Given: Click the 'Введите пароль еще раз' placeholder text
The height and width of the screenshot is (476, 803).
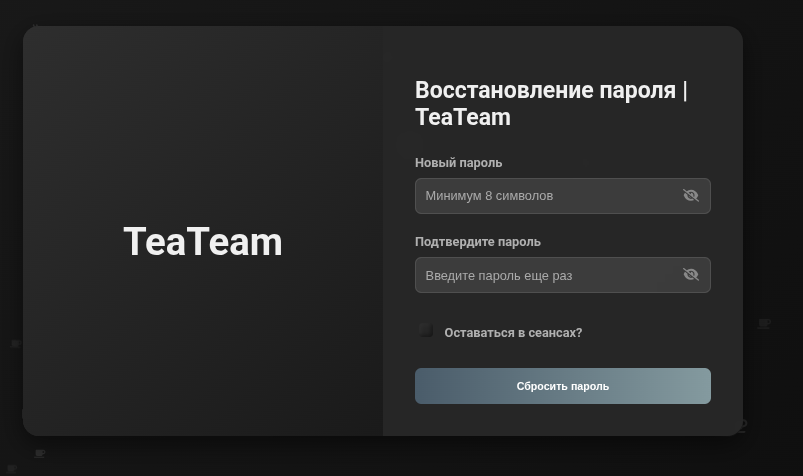Looking at the screenshot, I should [x=499, y=276].
